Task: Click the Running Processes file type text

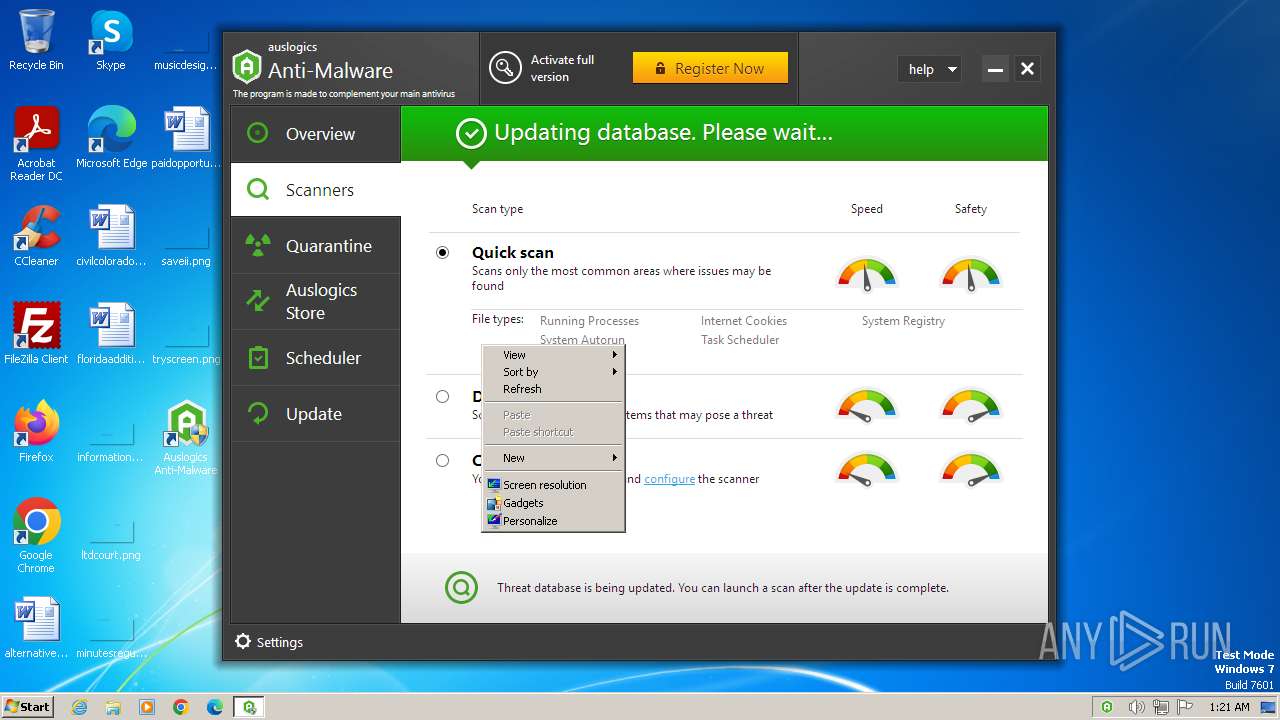Action: [x=589, y=321]
